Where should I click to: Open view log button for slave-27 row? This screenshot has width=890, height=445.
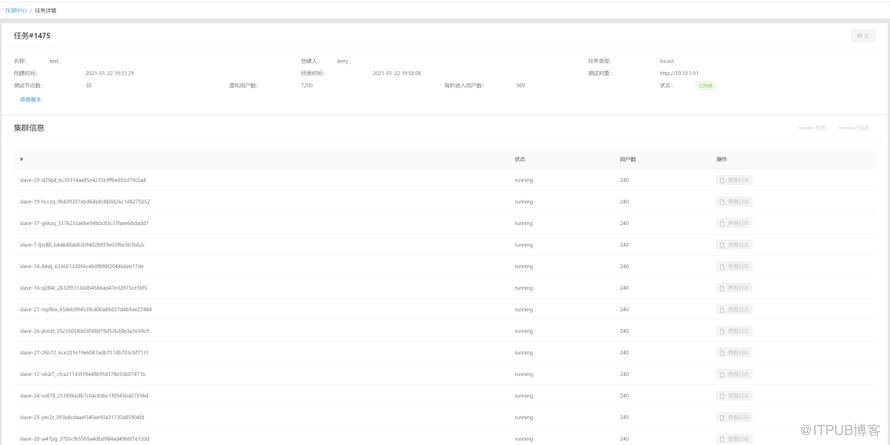click(734, 352)
